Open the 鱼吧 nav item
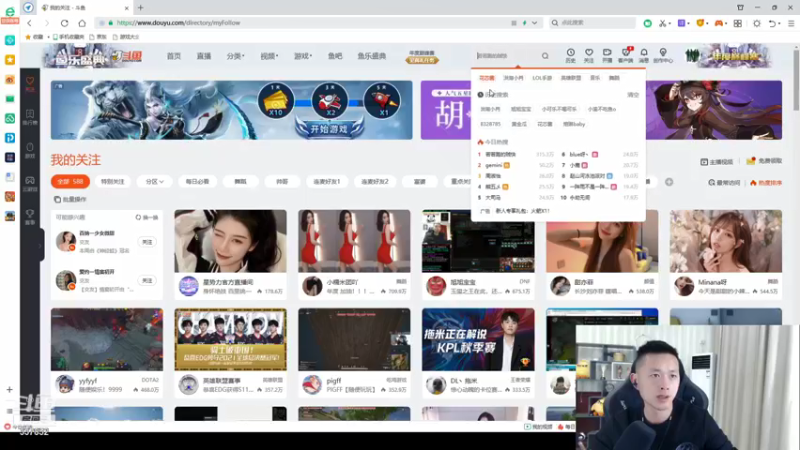The height and width of the screenshot is (450, 800). pos(335,56)
